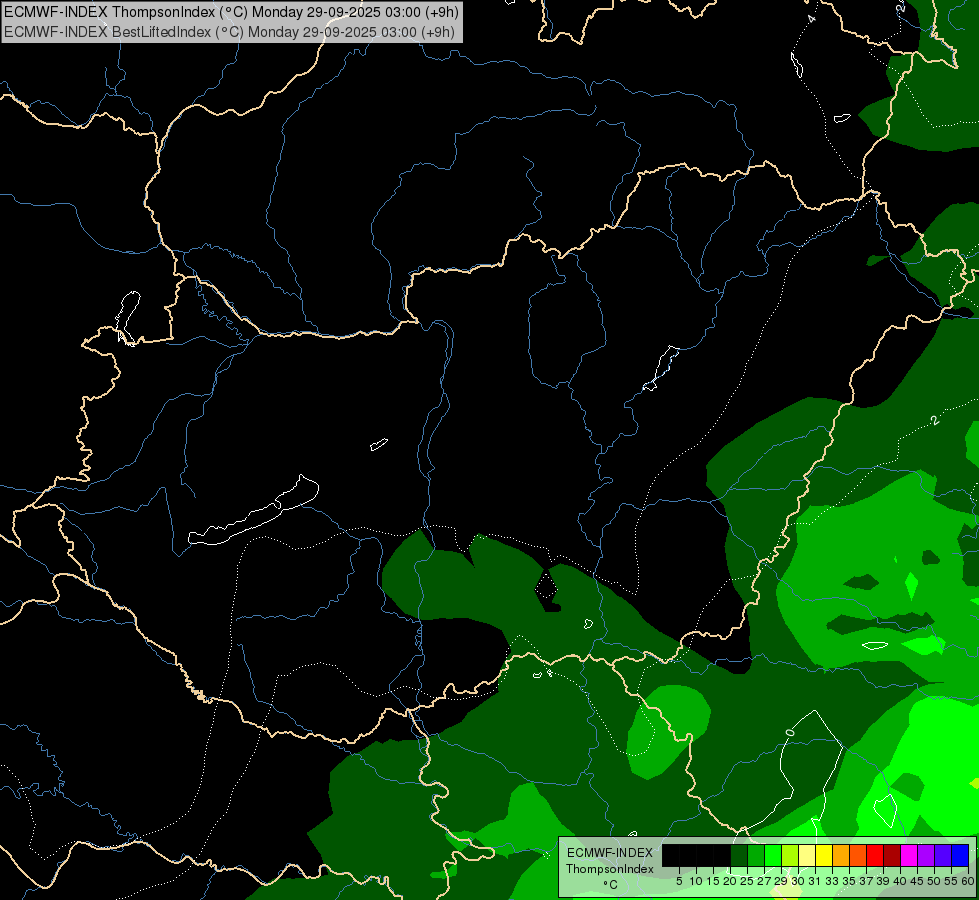This screenshot has height=900, width=979.
Task: Click legend tick value '60'
Action: tap(967, 881)
